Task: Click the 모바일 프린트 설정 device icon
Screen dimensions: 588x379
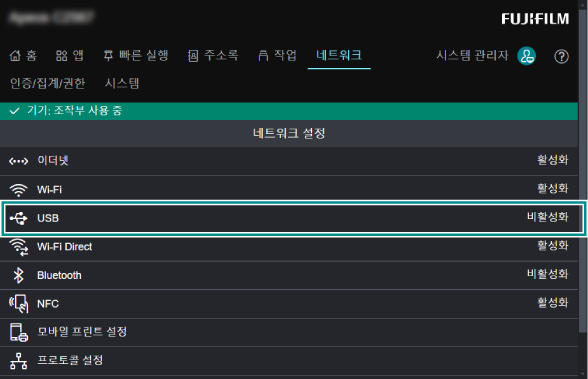Action: (x=18, y=332)
